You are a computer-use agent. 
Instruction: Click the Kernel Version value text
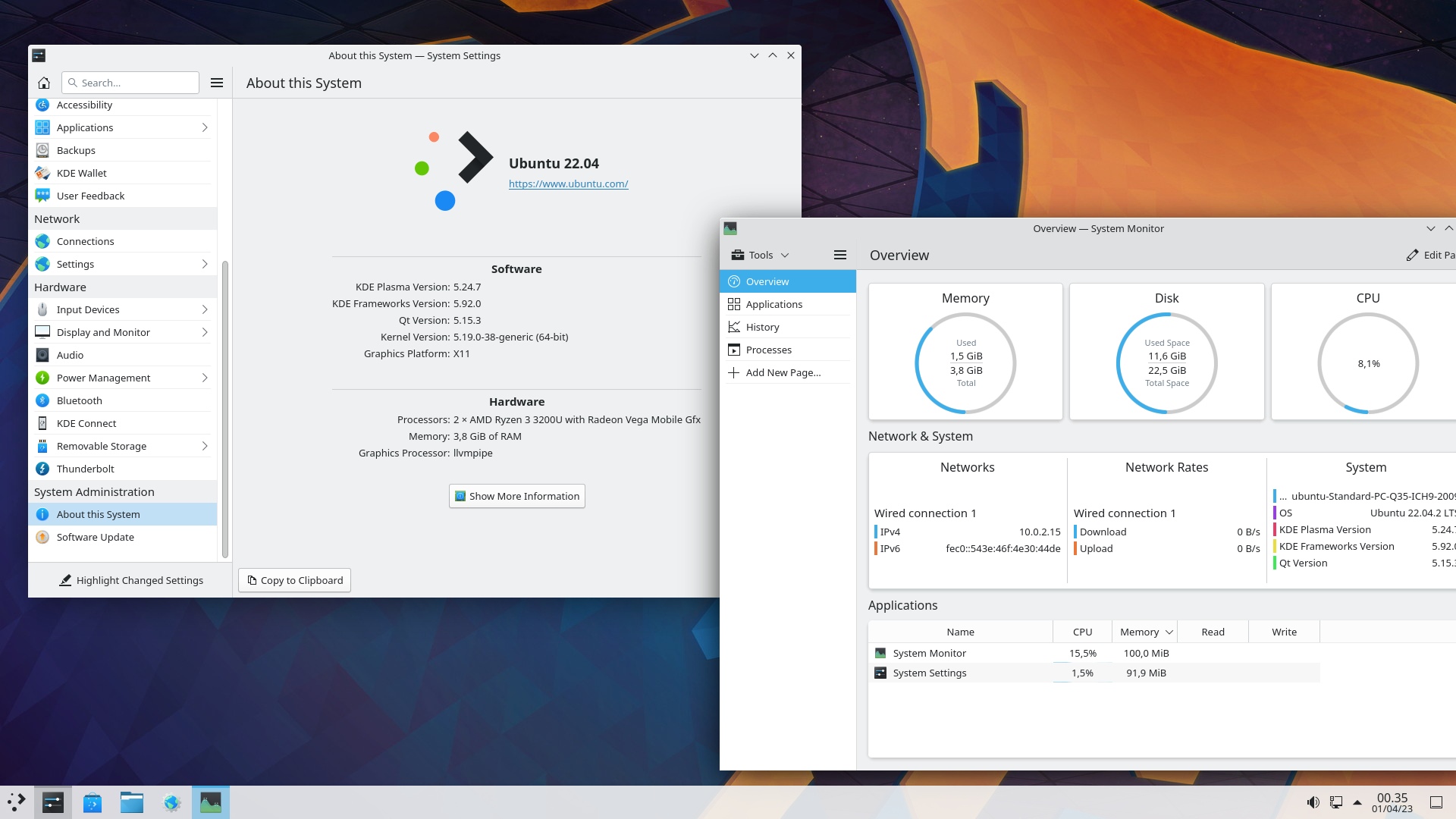click(x=510, y=337)
